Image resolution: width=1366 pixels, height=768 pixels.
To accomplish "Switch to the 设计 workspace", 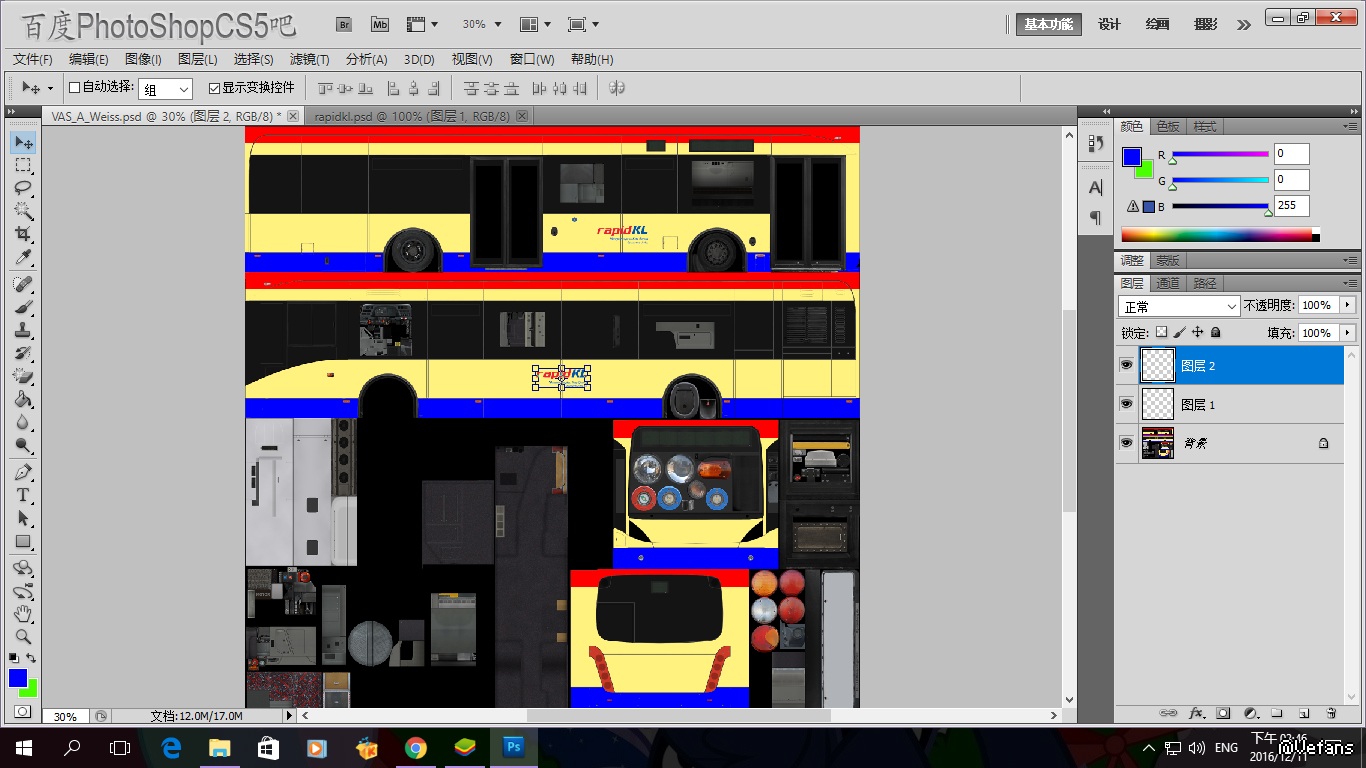I will pyautogui.click(x=1109, y=25).
